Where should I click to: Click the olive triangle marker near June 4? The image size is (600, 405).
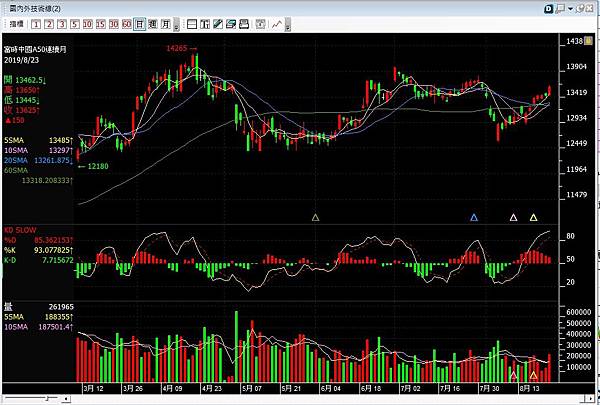click(315, 217)
